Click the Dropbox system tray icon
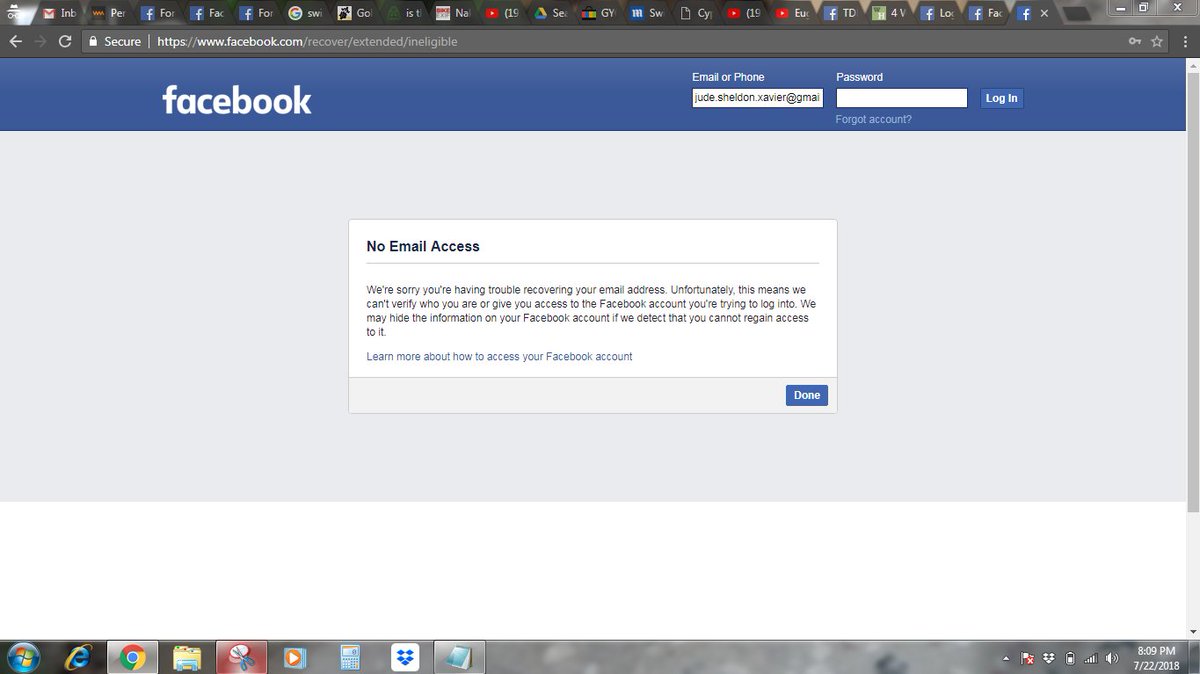The width and height of the screenshot is (1200, 674). pyautogui.click(x=1048, y=658)
